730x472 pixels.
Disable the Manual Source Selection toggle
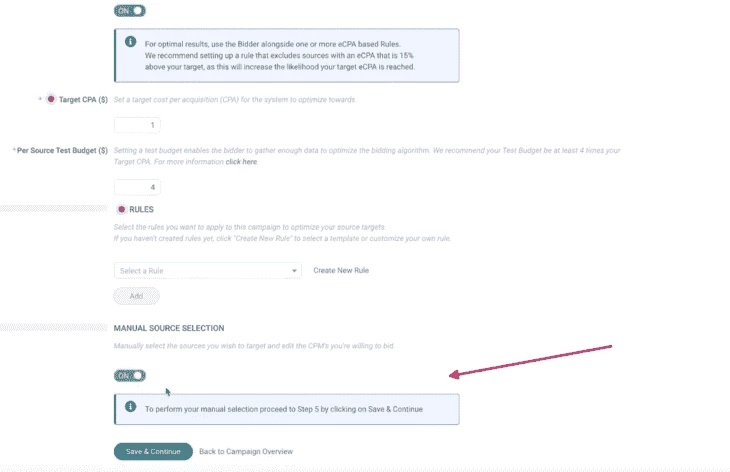coord(129,375)
